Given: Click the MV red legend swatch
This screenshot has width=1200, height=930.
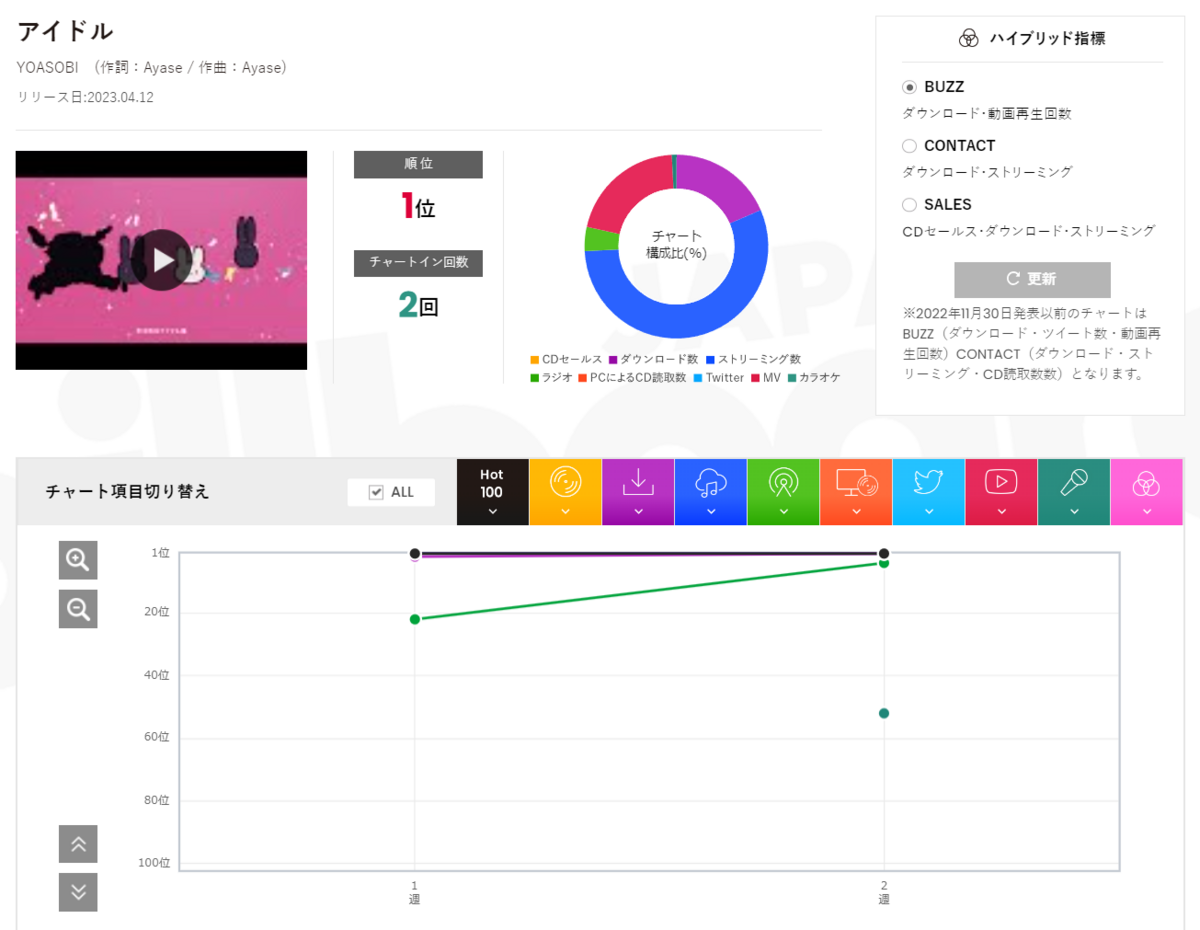Looking at the screenshot, I should point(755,378).
